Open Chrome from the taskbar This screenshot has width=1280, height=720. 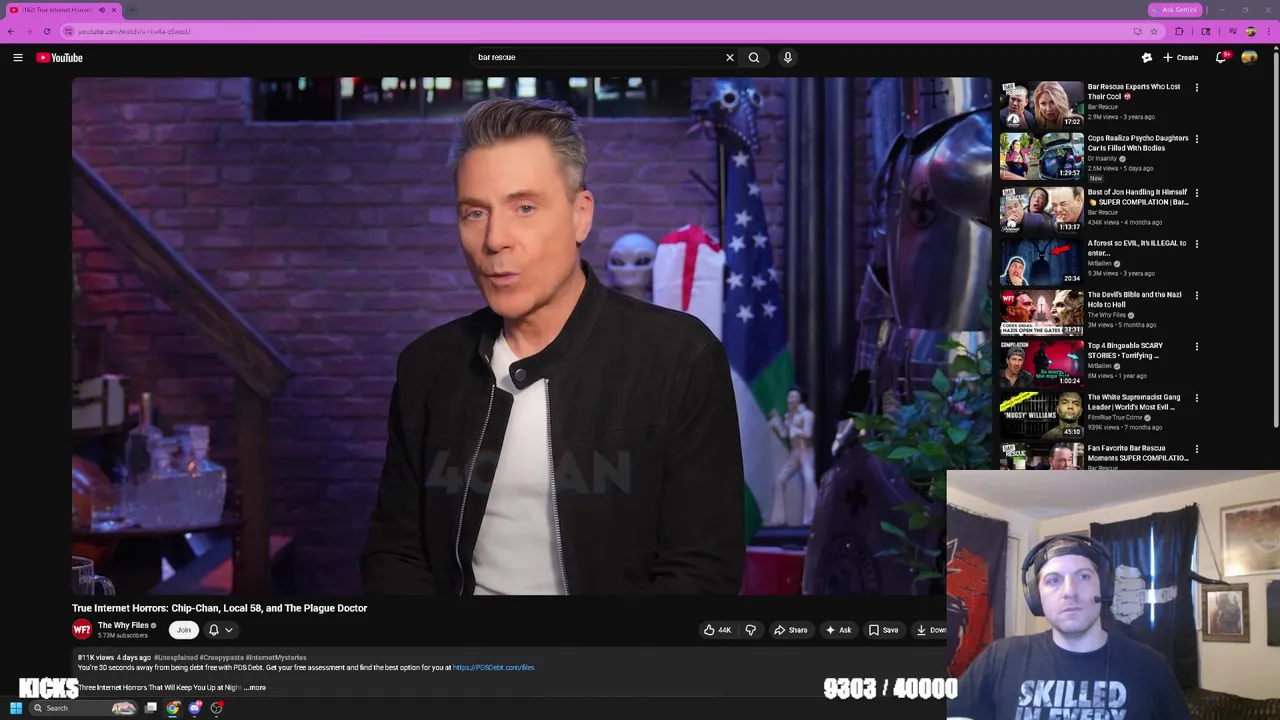173,708
